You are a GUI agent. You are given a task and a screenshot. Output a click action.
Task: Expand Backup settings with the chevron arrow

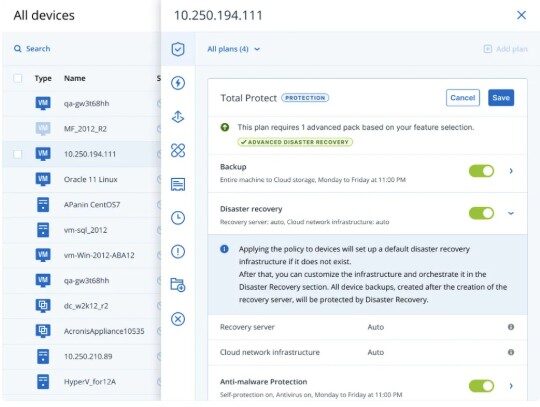click(511, 171)
